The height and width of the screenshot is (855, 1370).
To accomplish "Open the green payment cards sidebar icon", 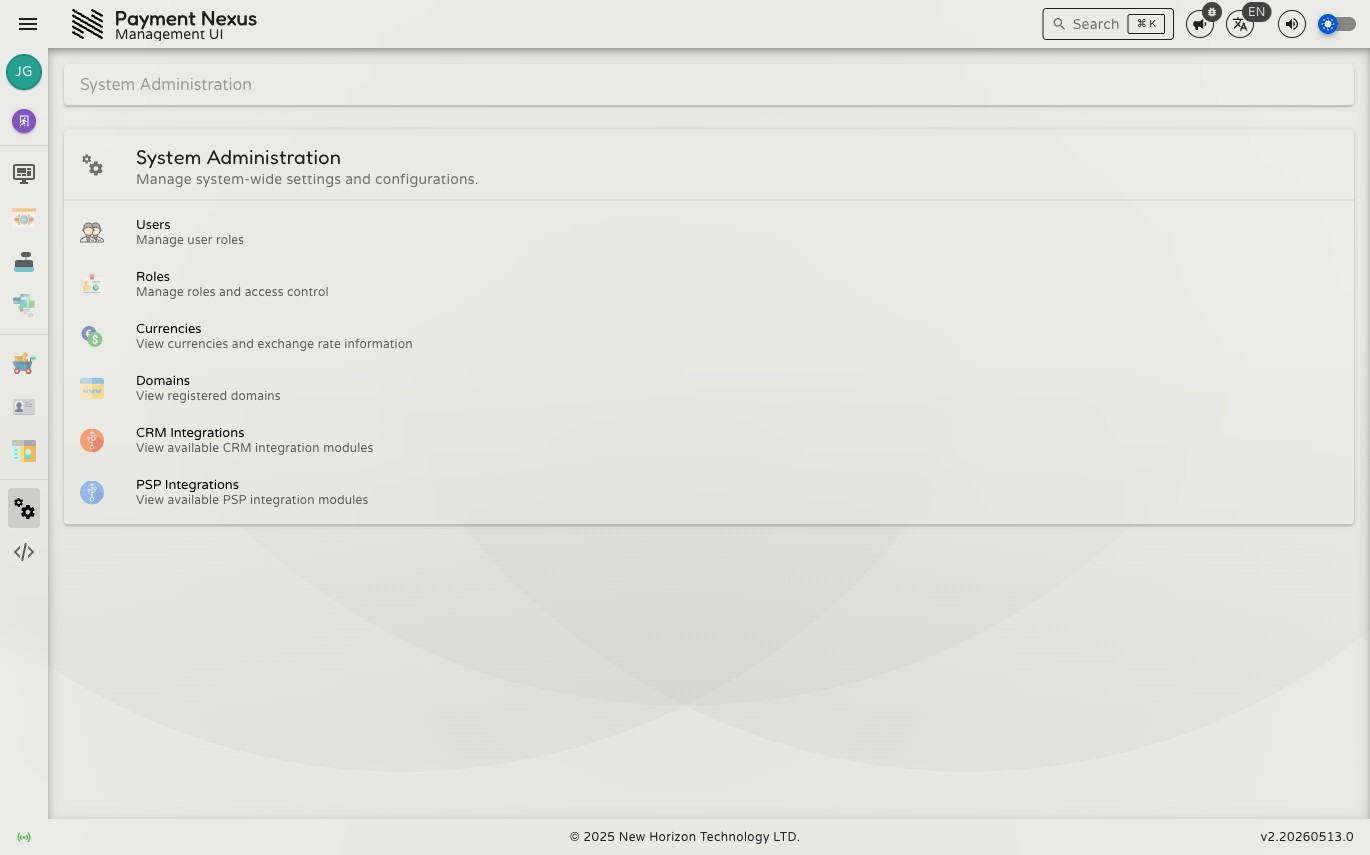I will (24, 304).
